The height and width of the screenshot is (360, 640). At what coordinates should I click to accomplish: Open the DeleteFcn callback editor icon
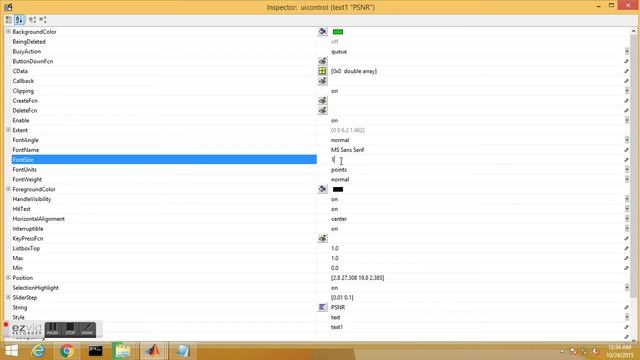[x=322, y=110]
